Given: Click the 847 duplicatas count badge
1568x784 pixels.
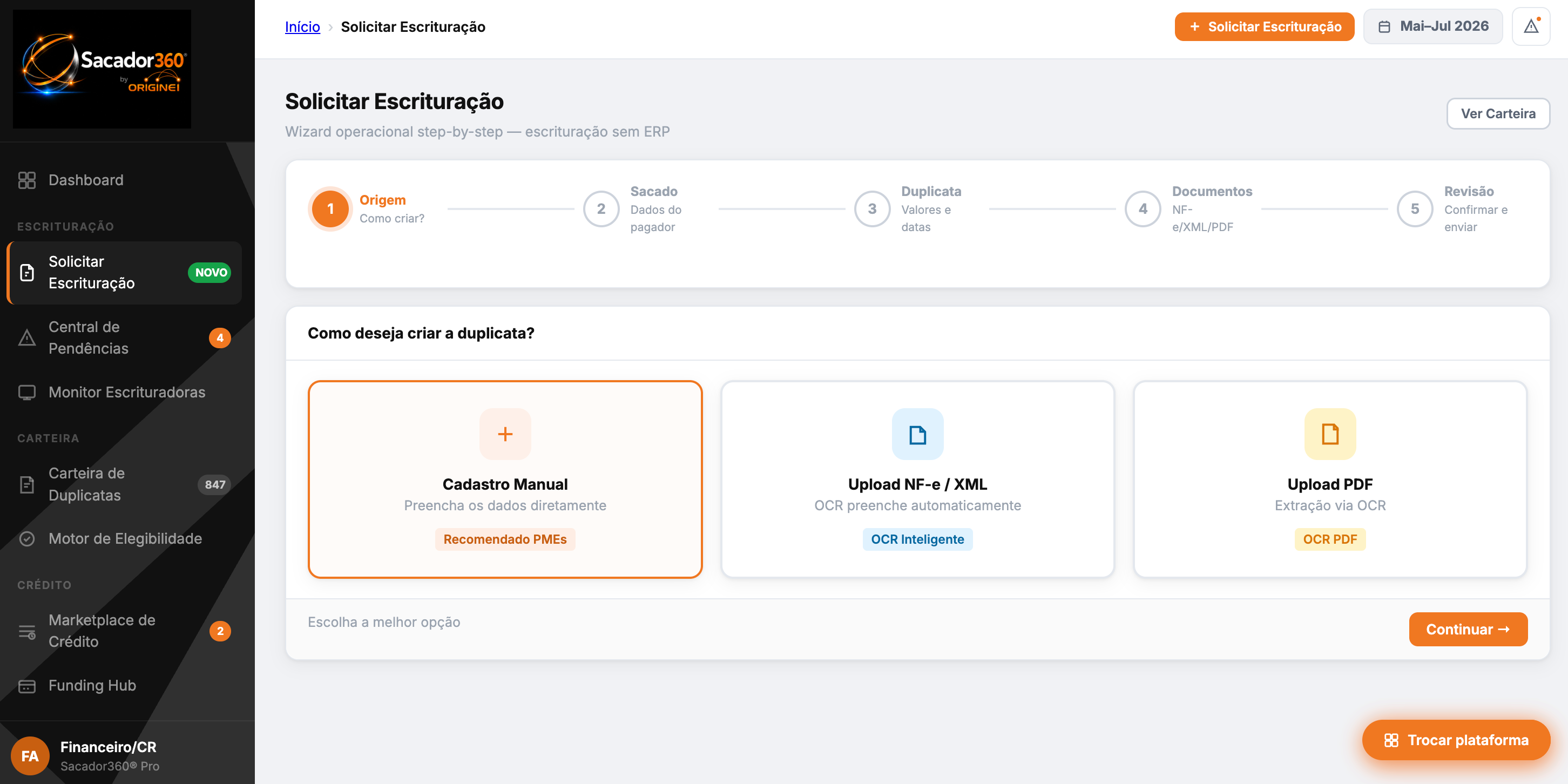Looking at the screenshot, I should pyautogui.click(x=214, y=484).
